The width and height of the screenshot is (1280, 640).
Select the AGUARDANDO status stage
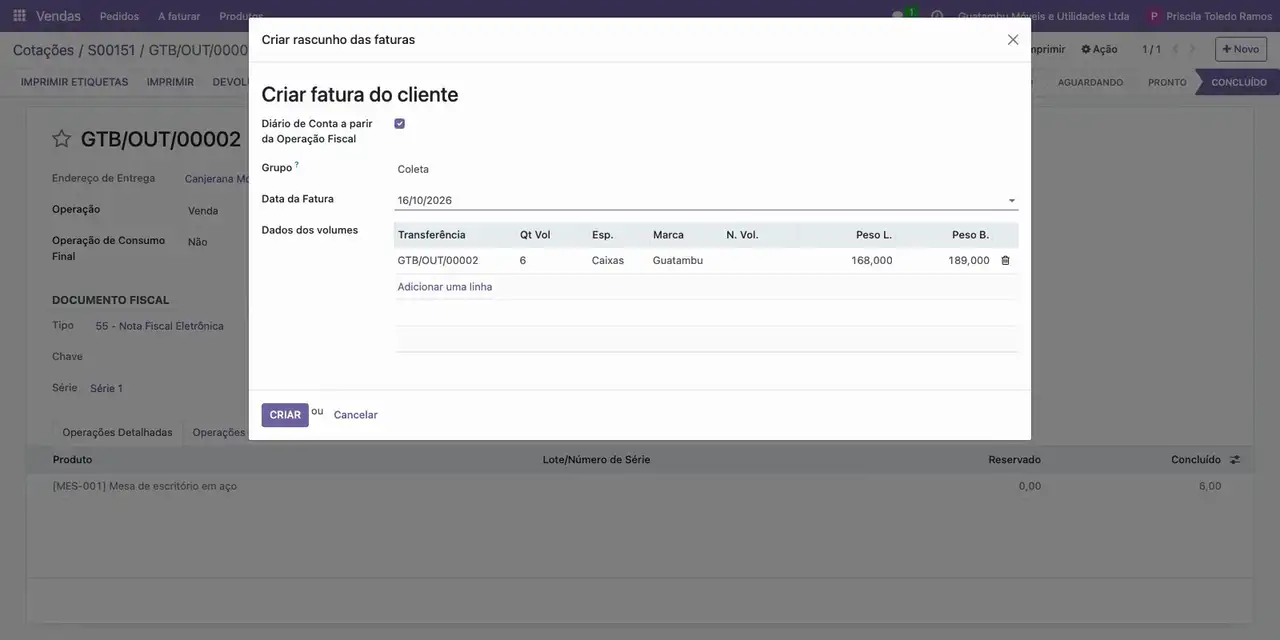coord(1090,82)
